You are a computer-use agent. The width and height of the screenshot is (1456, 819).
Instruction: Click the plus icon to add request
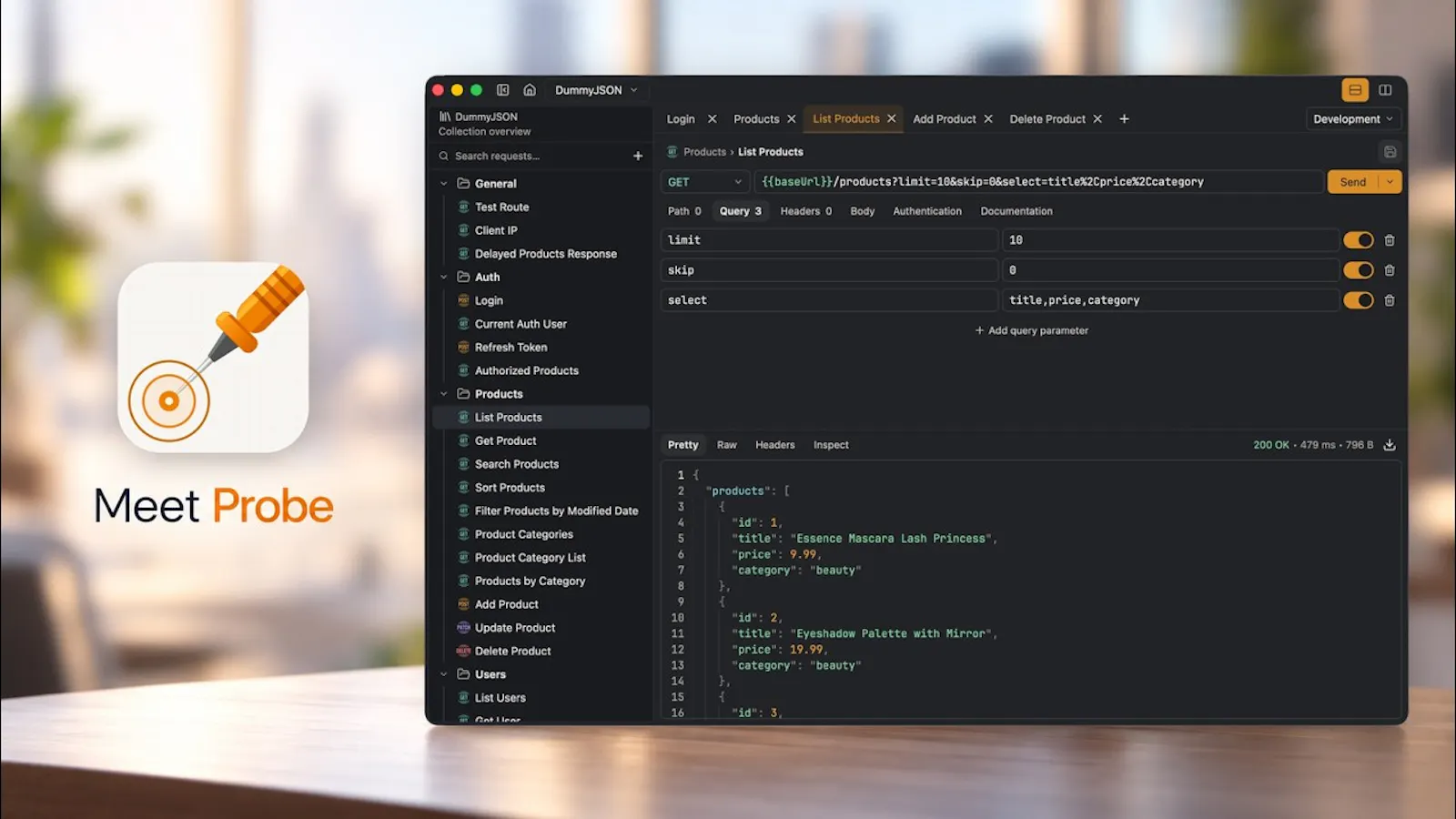[x=638, y=156]
